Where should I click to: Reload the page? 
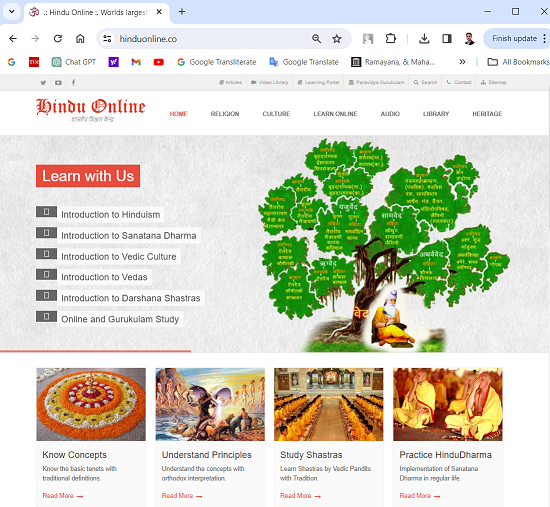click(x=58, y=39)
